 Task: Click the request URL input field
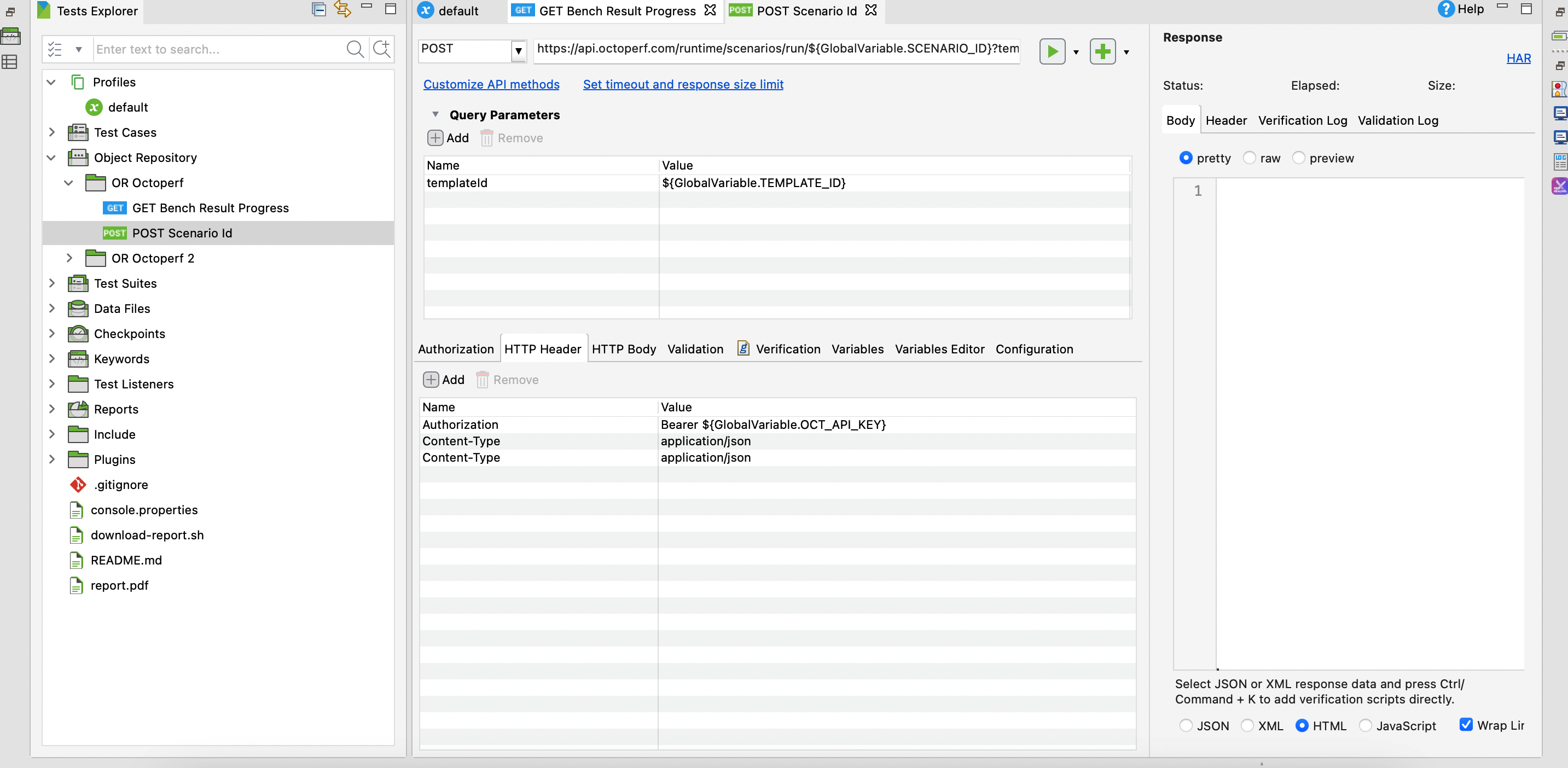coord(776,50)
